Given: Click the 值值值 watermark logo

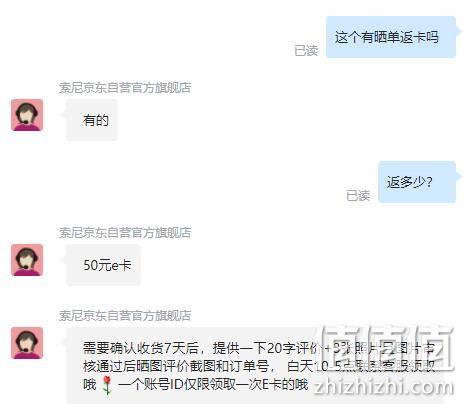Looking at the screenshot, I should click(386, 349).
